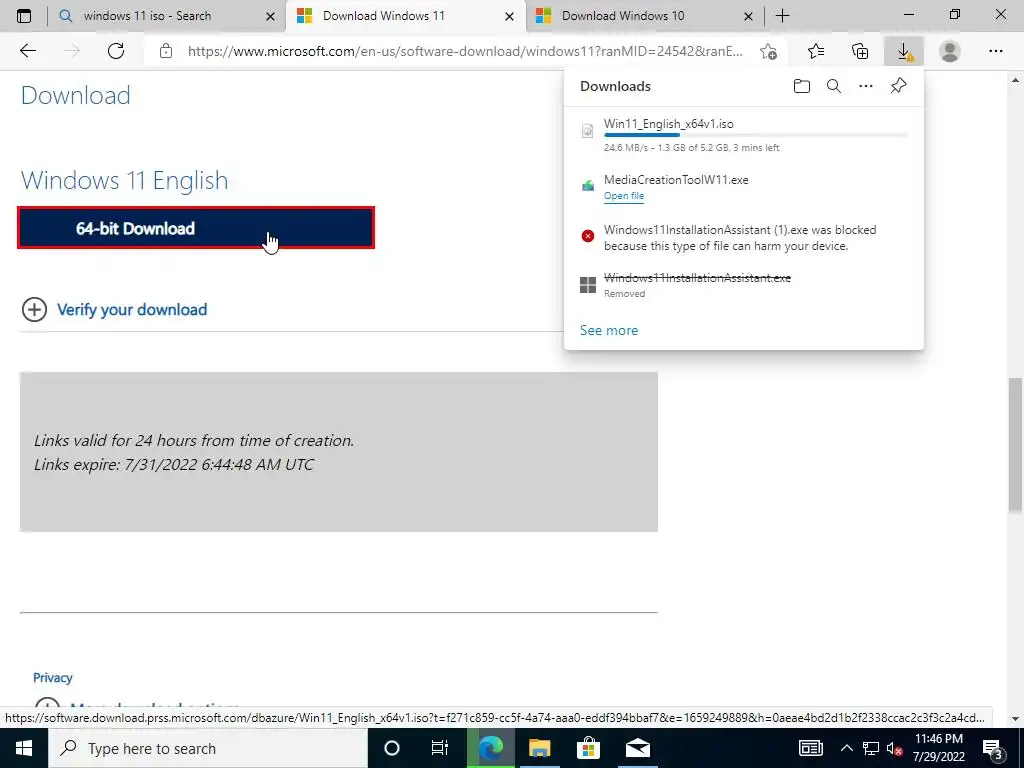
Task: Click the Windows 11 English heading
Action: tap(125, 180)
